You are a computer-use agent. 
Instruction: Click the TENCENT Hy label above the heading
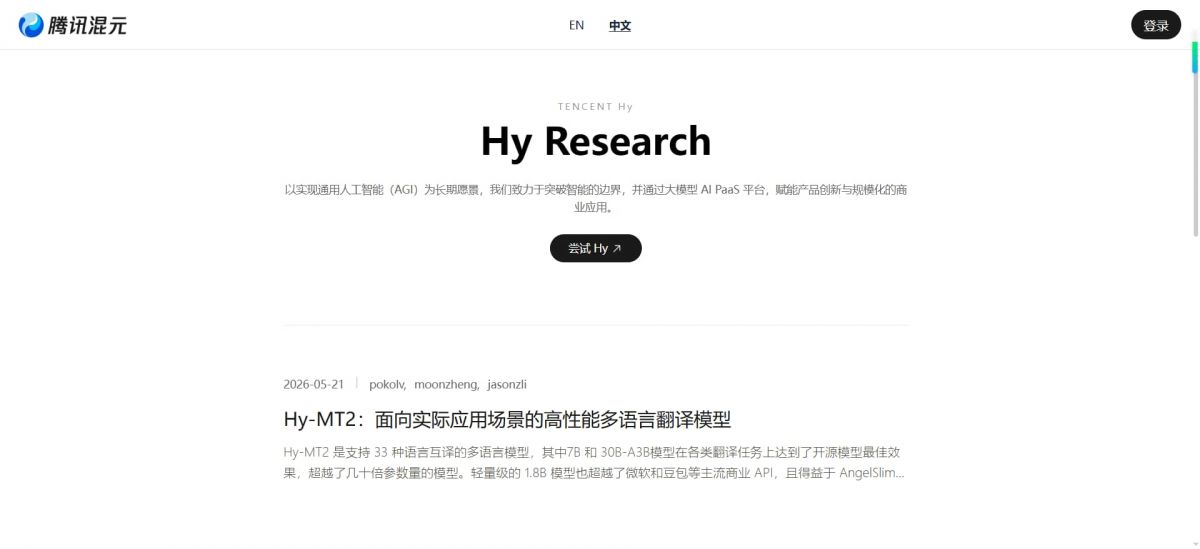596,107
